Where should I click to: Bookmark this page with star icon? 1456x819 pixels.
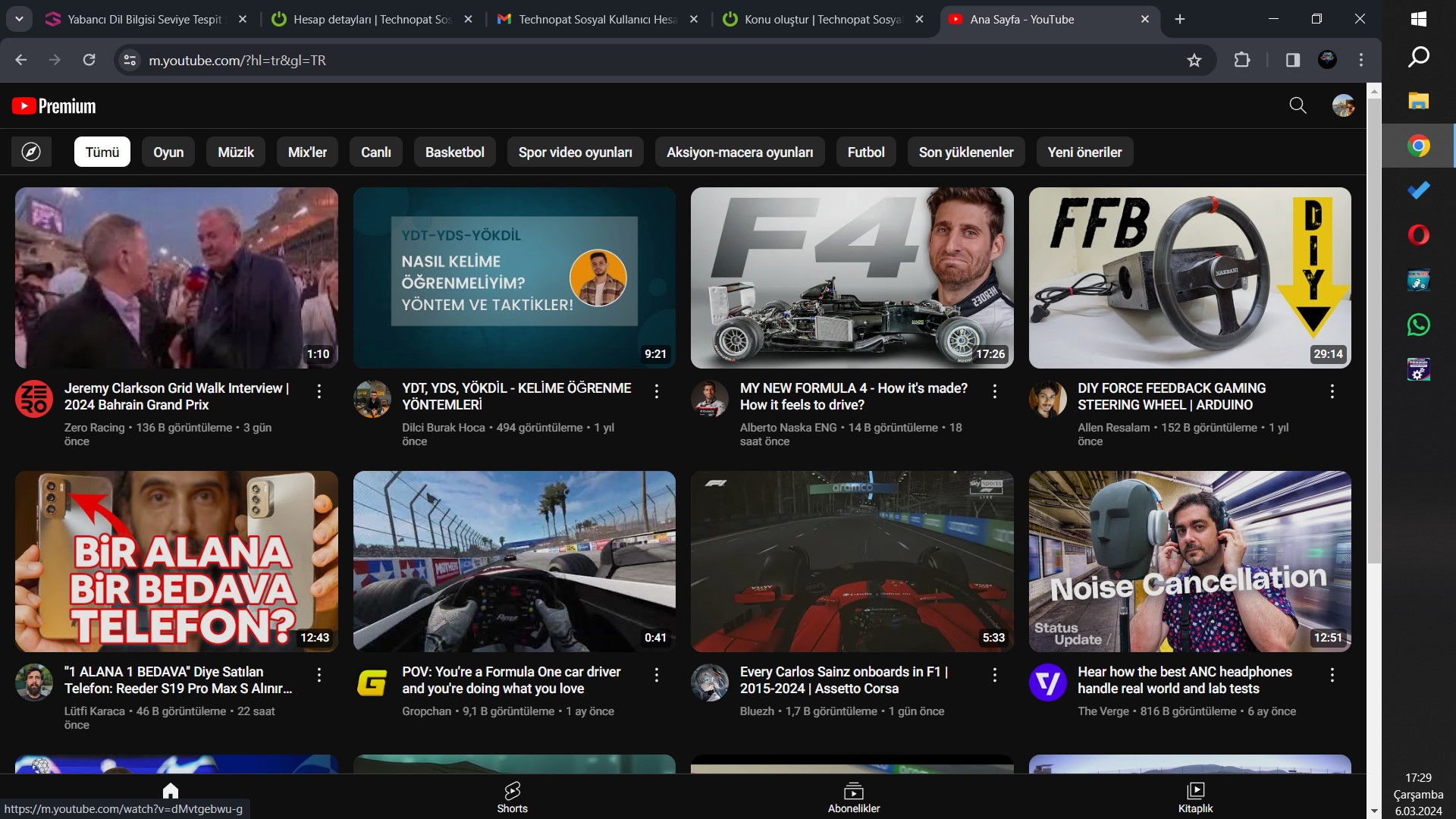click(x=1194, y=60)
